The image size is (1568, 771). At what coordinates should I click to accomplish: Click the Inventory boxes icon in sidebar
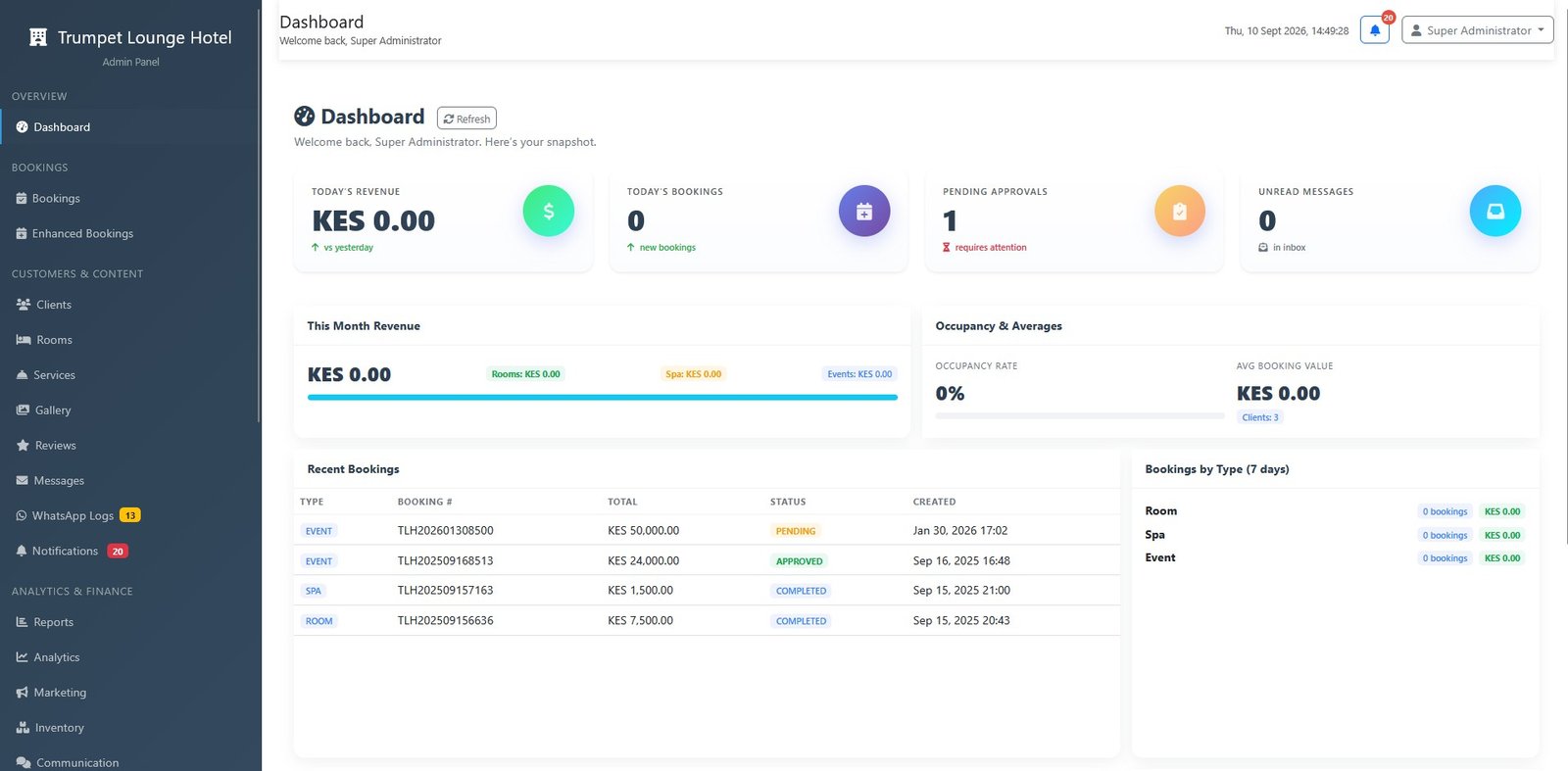(24, 728)
